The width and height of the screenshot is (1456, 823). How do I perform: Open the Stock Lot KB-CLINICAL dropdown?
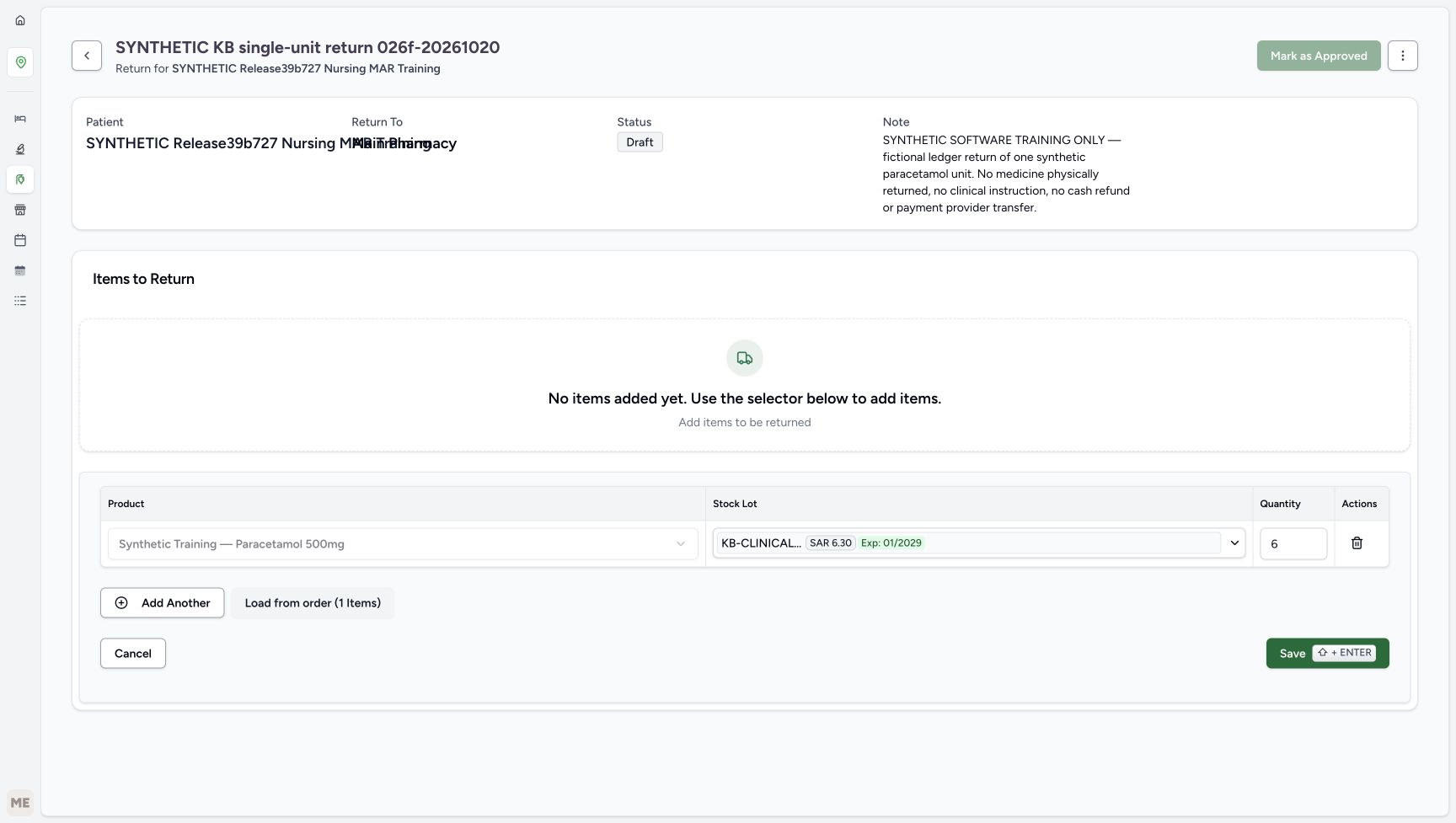[x=979, y=543]
